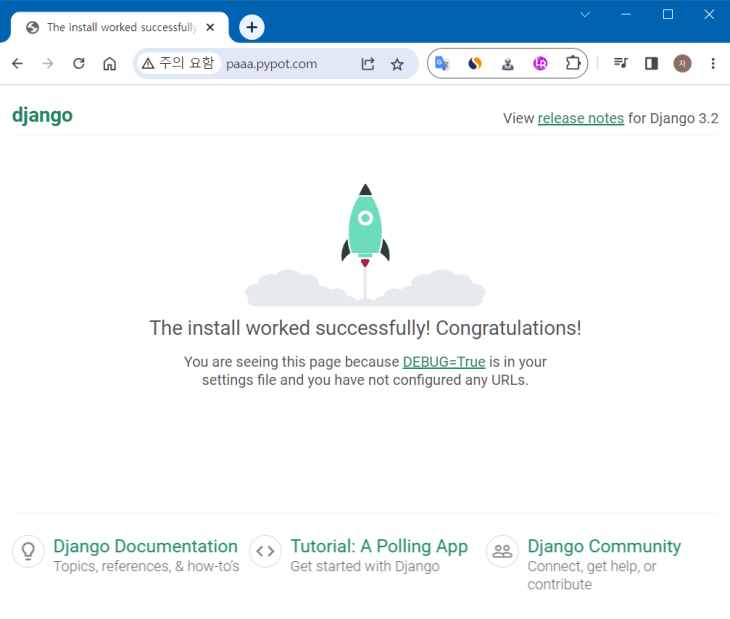Go to the browser home page
The height and width of the screenshot is (619, 730).
tap(110, 64)
